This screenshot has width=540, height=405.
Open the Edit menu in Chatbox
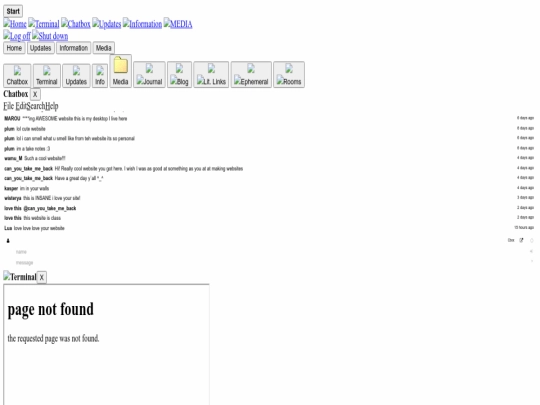(x=21, y=106)
